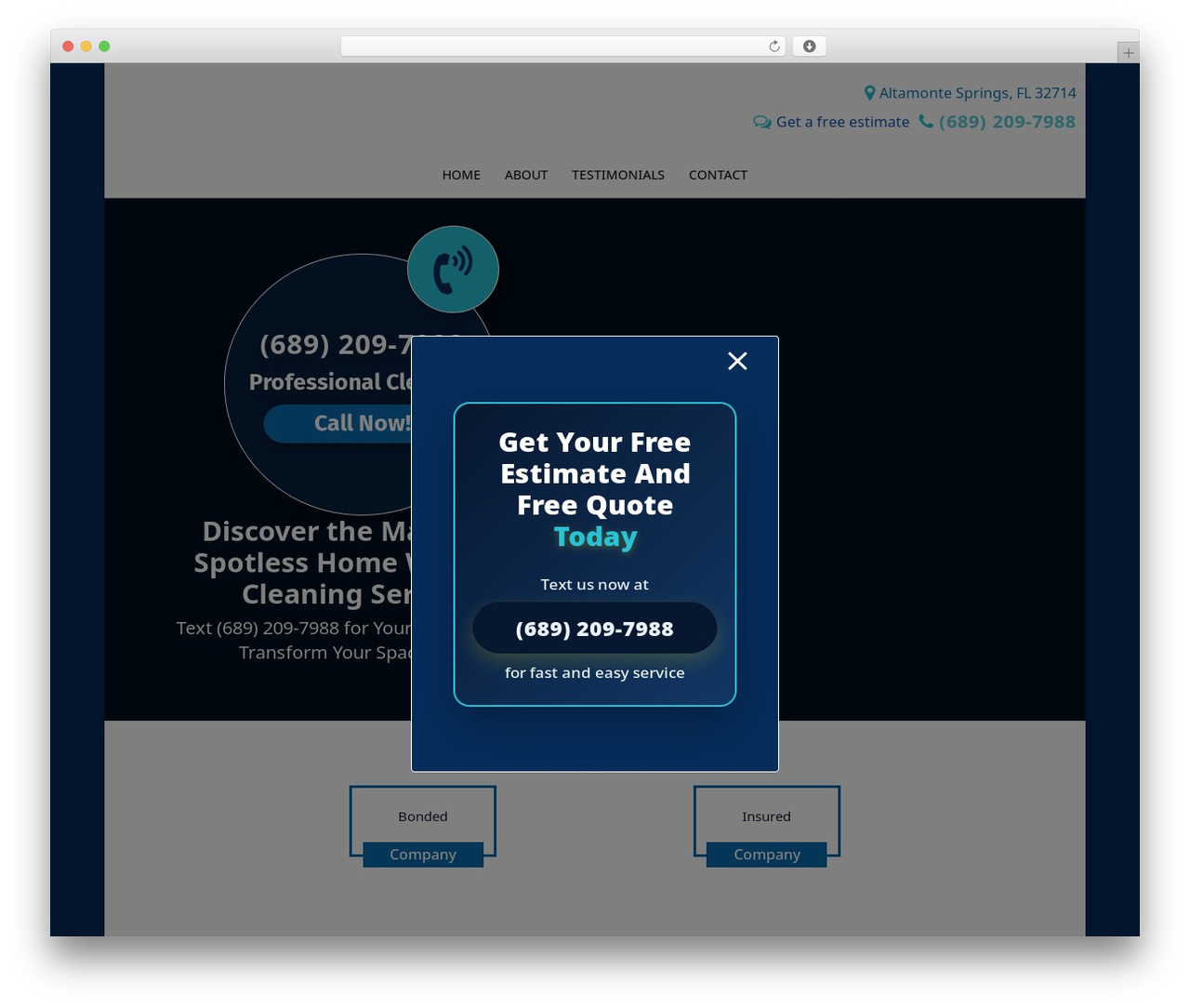The width and height of the screenshot is (1190, 1008).
Task: Click the round phone call icon
Action: pos(453,270)
